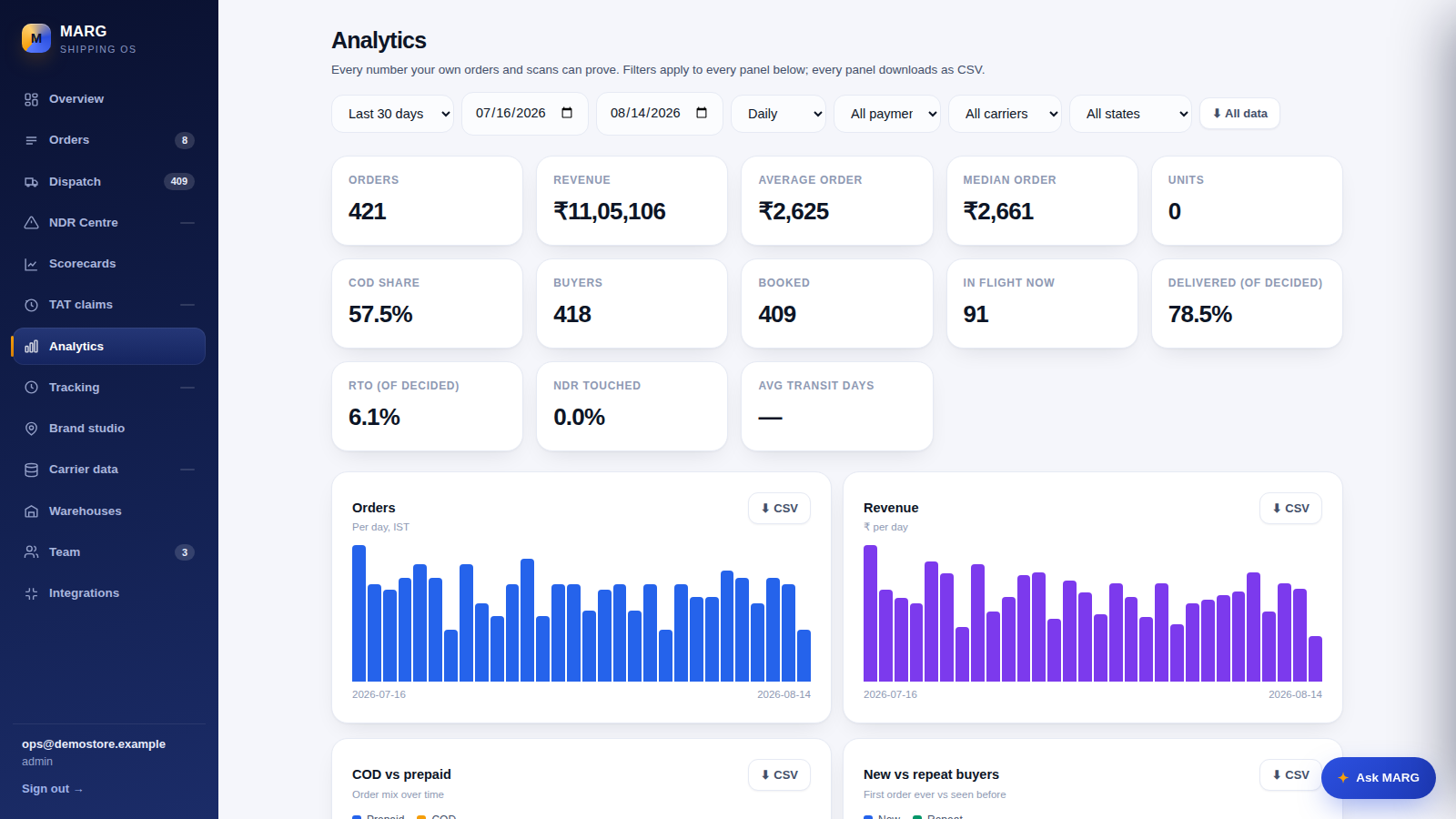The image size is (1456, 819).
Task: Open calendar picker on end date 08/14/2026
Action: [x=702, y=113]
